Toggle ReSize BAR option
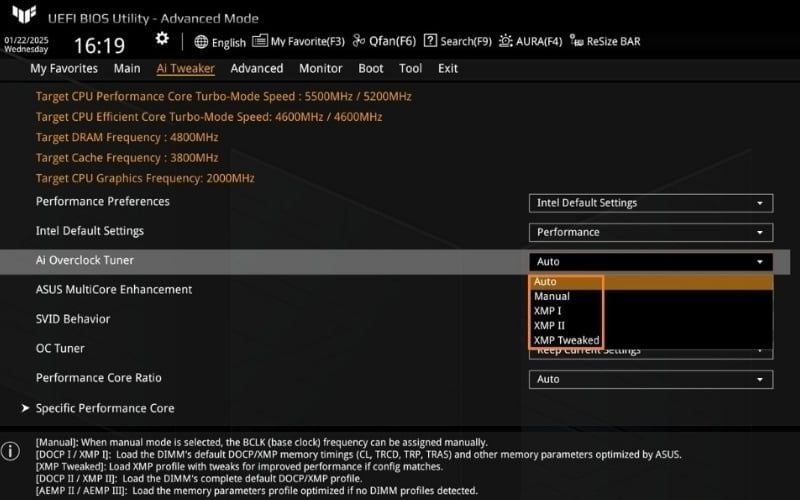Screen dimensions: 800x500 [x=605, y=42]
